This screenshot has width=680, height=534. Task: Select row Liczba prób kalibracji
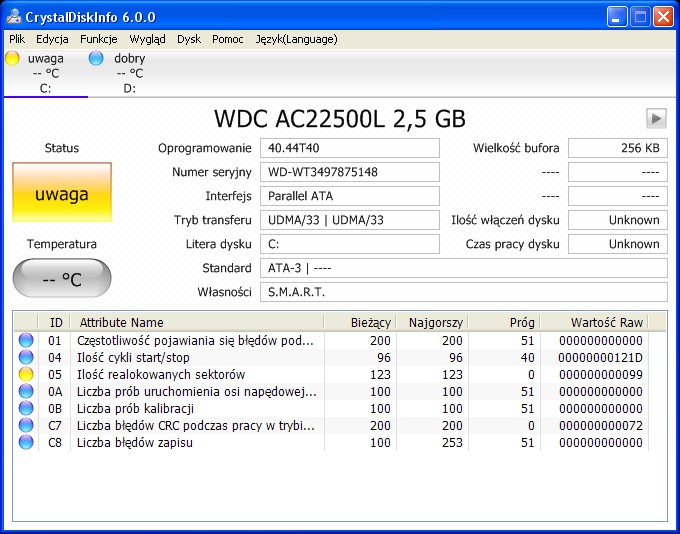click(331, 408)
